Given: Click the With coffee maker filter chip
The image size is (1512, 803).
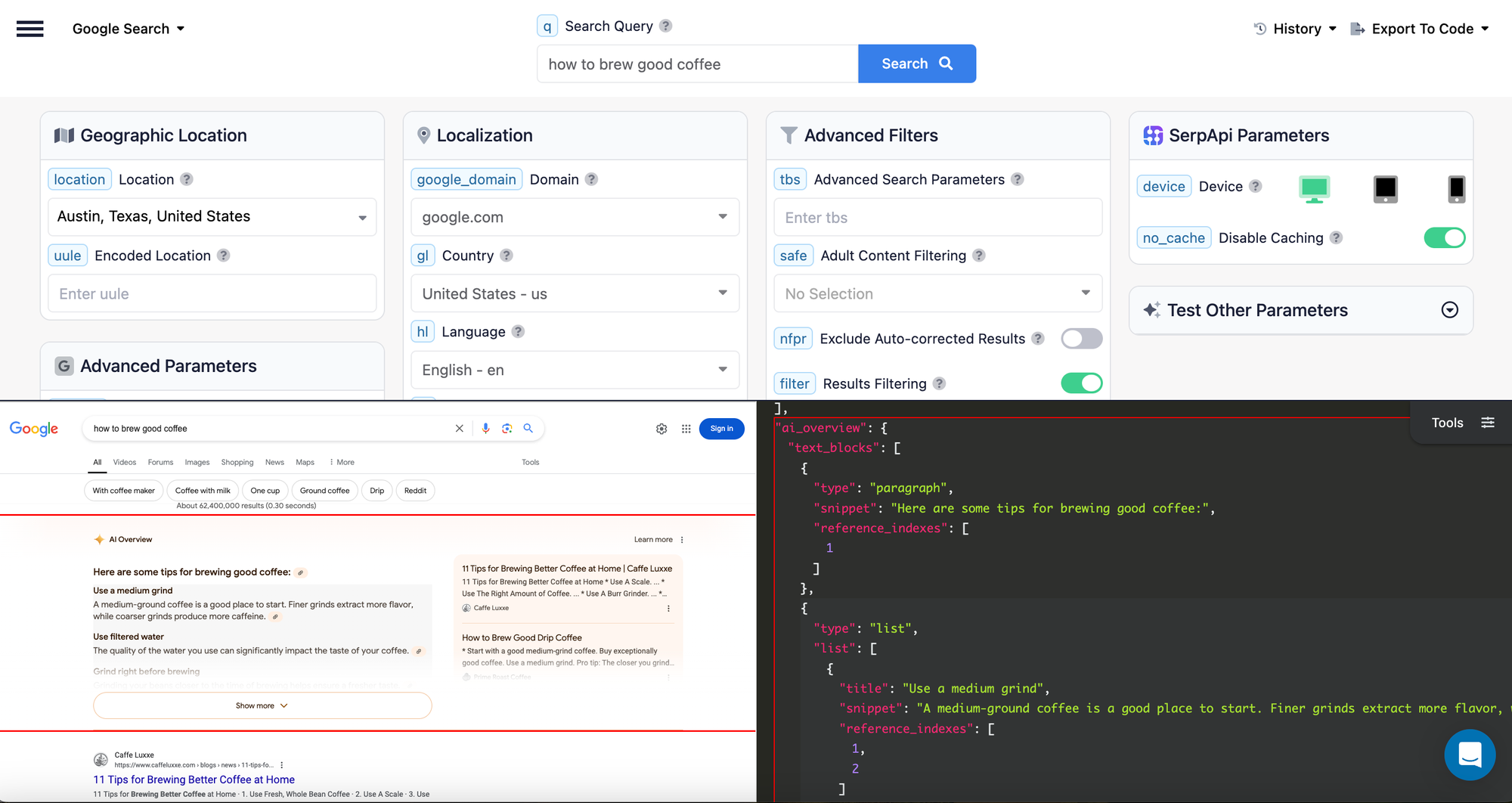Looking at the screenshot, I should 124,491.
